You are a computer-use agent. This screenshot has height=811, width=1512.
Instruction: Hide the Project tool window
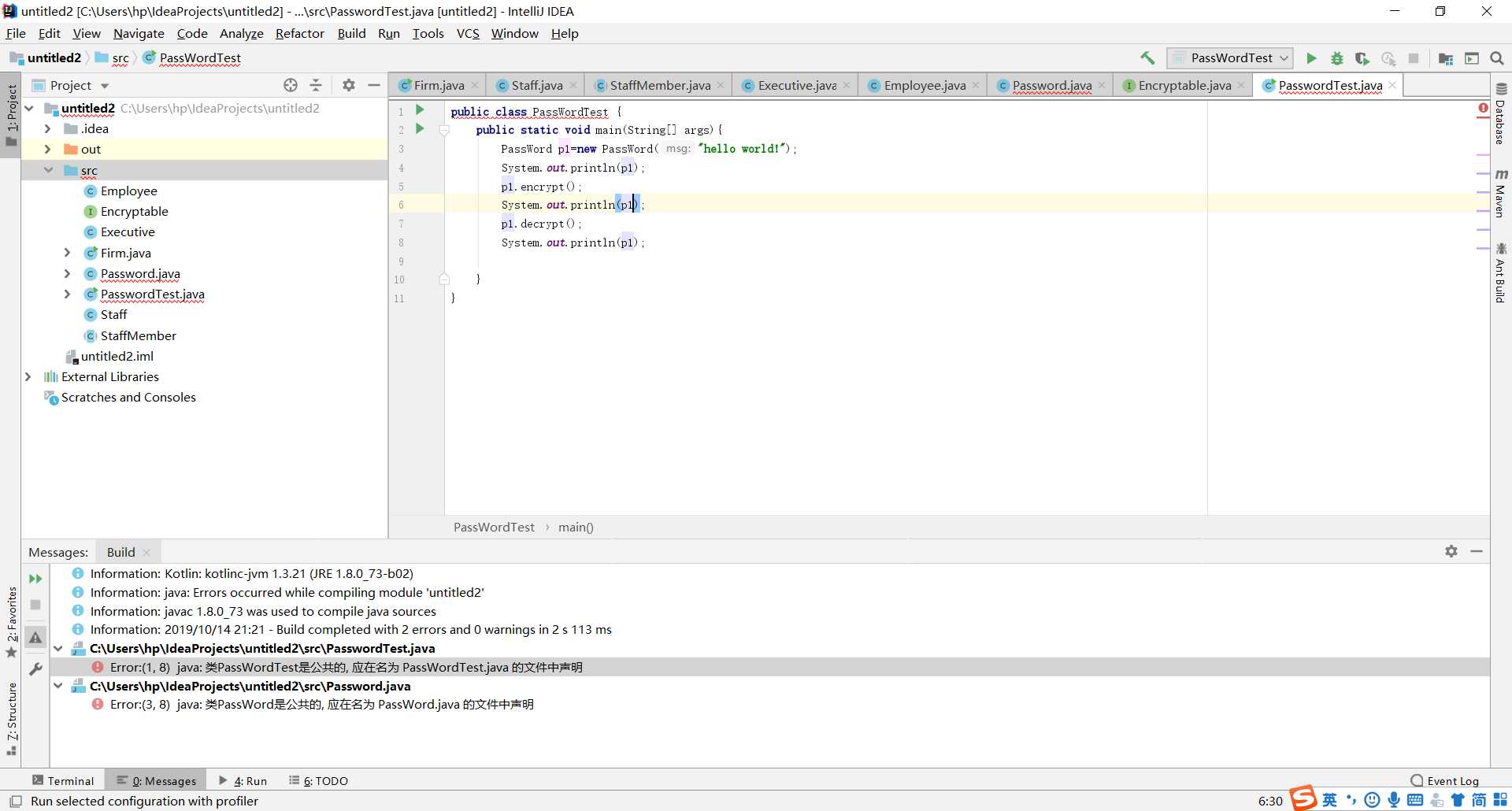tap(374, 85)
